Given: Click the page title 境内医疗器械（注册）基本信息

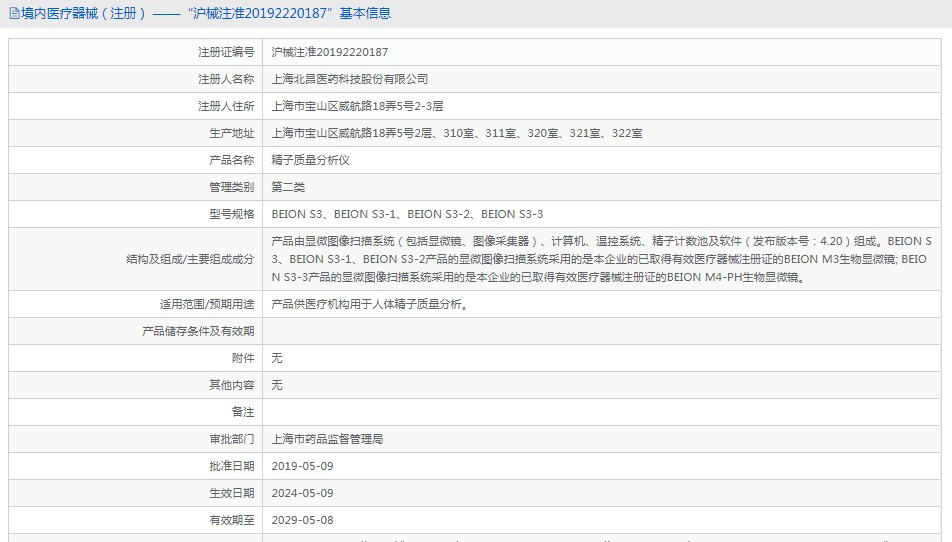Looking at the screenshot, I should [206, 13].
